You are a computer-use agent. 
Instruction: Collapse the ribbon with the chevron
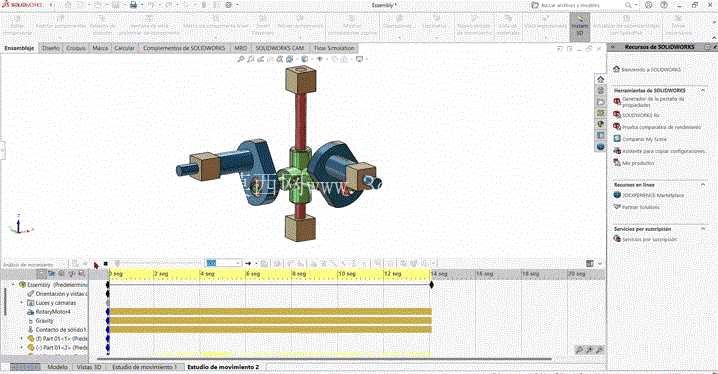coord(713,38)
